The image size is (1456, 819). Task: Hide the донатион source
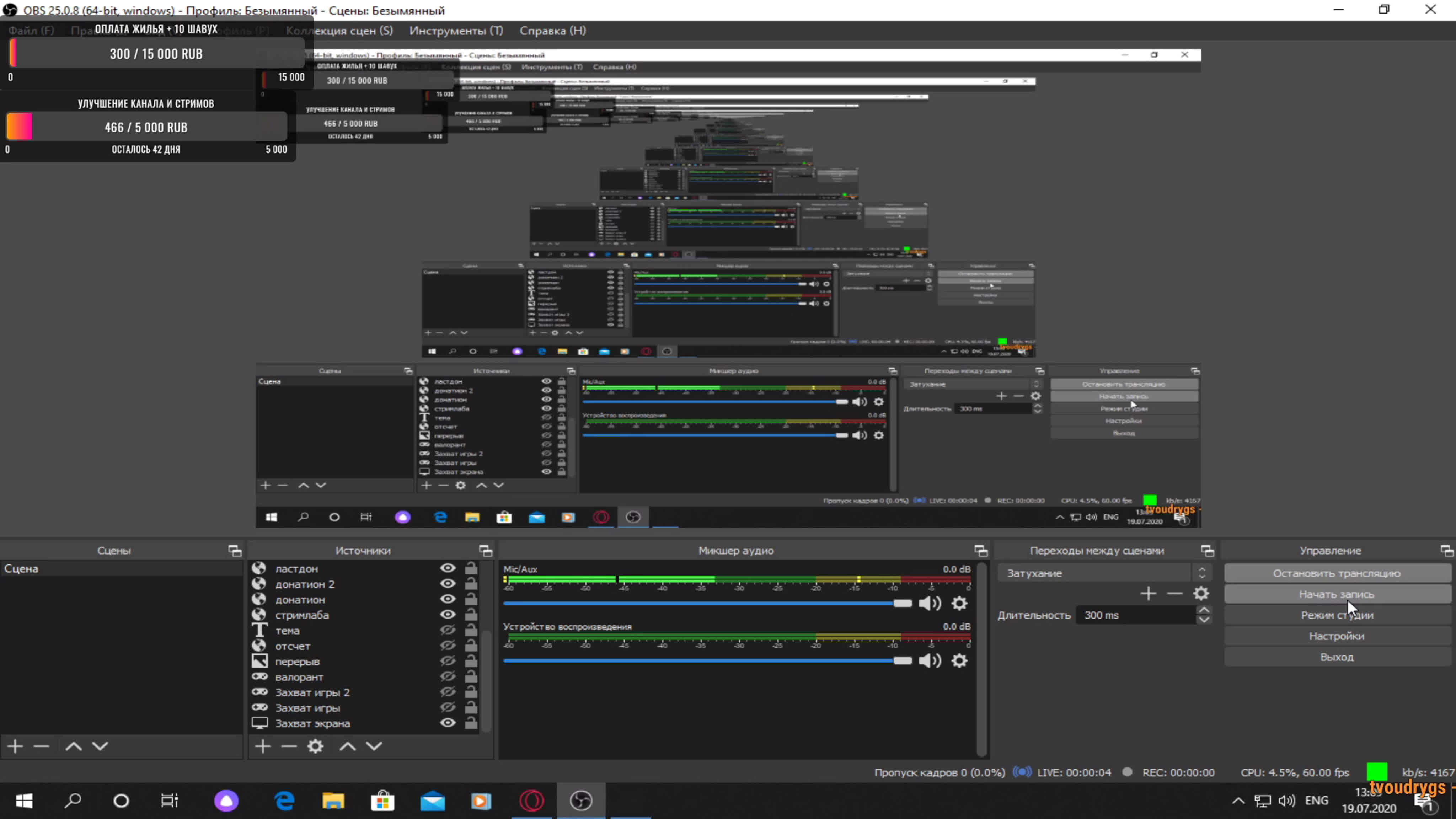click(448, 599)
